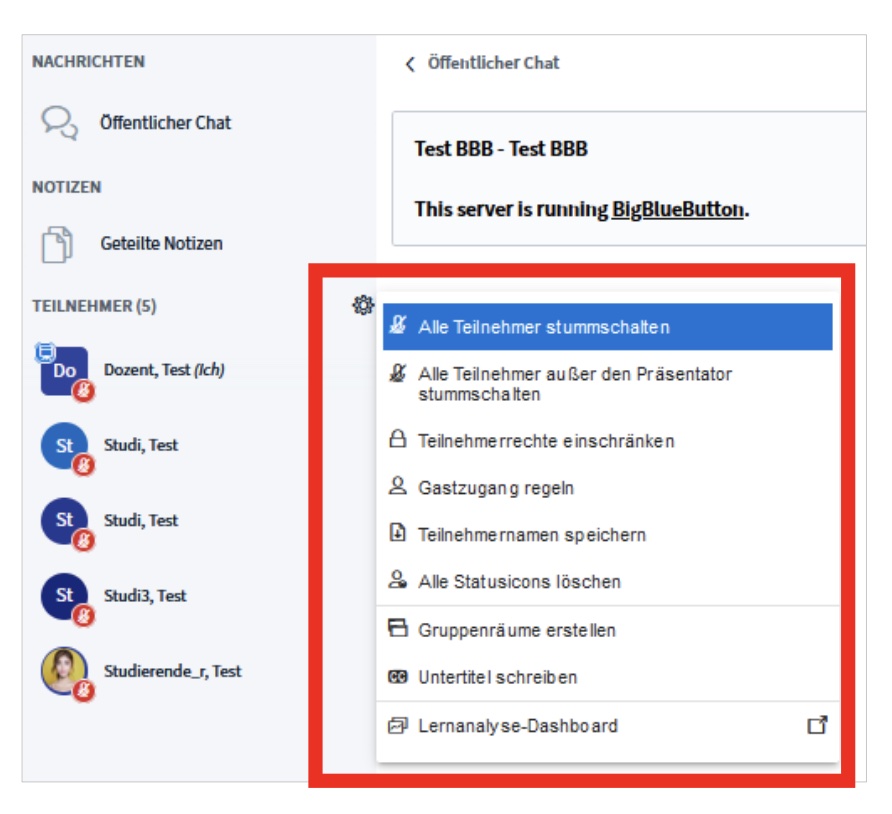Image resolution: width=892 pixels, height=814 pixels.
Task: Click the external link icon beside Lernanalyse-Dashboard
Action: [817, 726]
